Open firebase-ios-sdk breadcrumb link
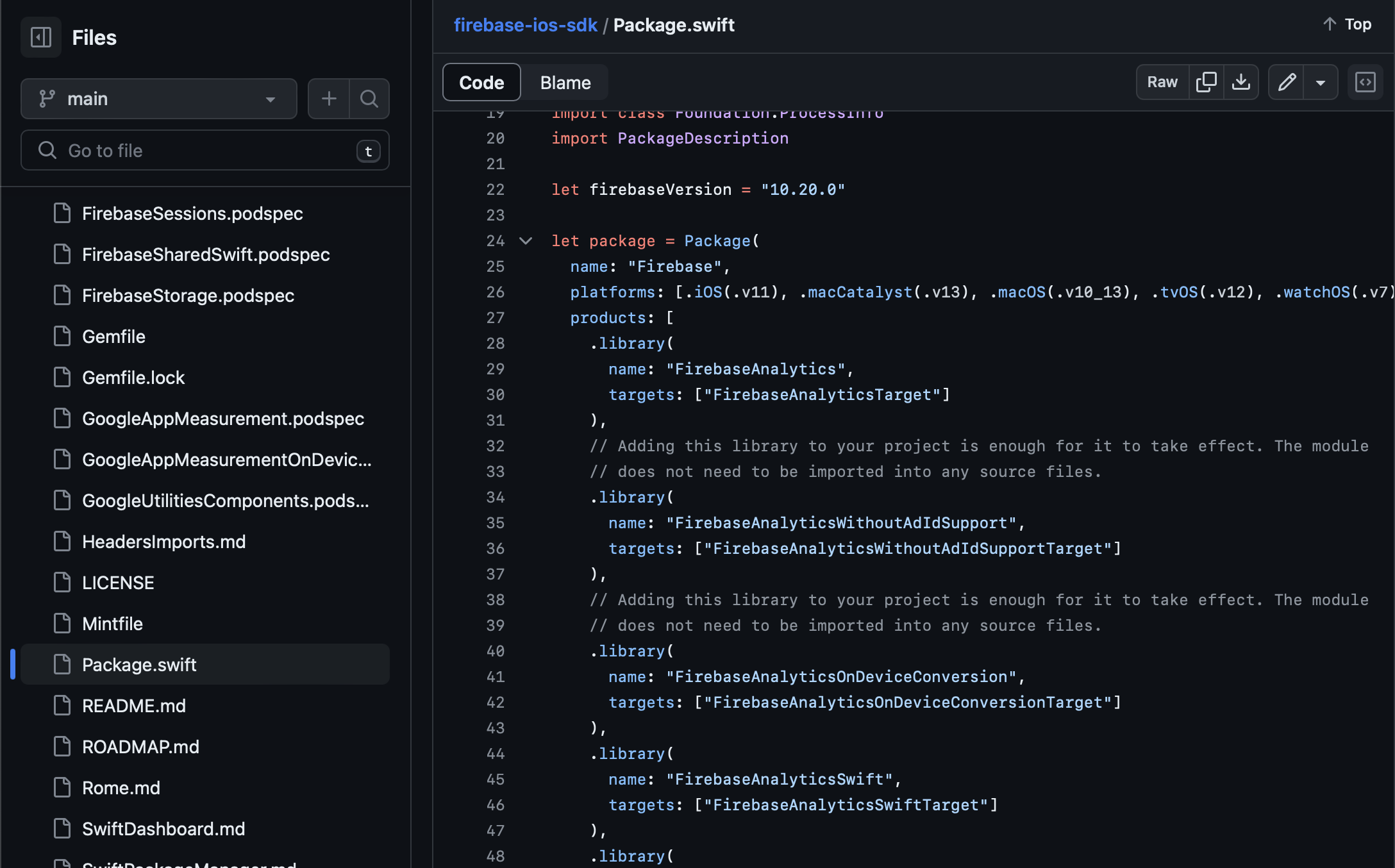The image size is (1395, 868). pyautogui.click(x=525, y=25)
